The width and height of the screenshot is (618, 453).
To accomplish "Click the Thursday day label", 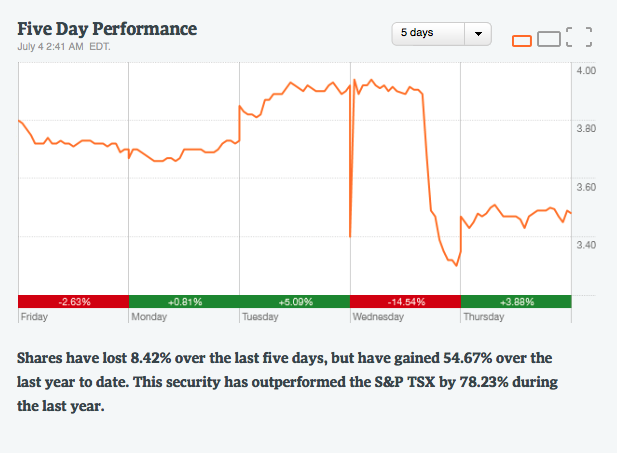I will [x=483, y=316].
